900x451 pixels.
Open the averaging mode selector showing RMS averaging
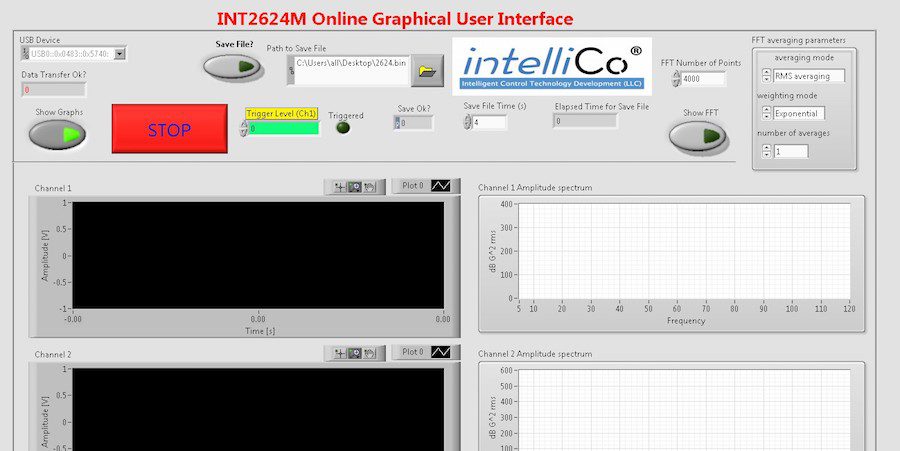809,76
